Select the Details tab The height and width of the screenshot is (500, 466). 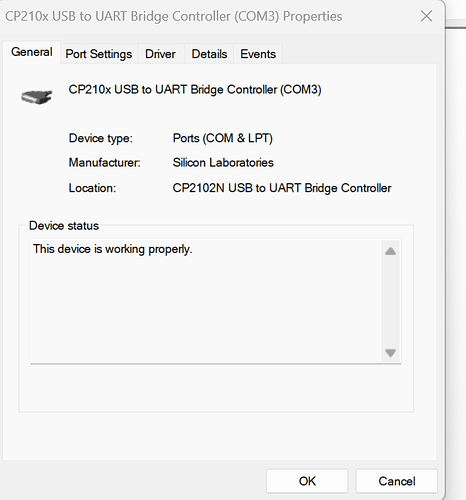coord(209,54)
